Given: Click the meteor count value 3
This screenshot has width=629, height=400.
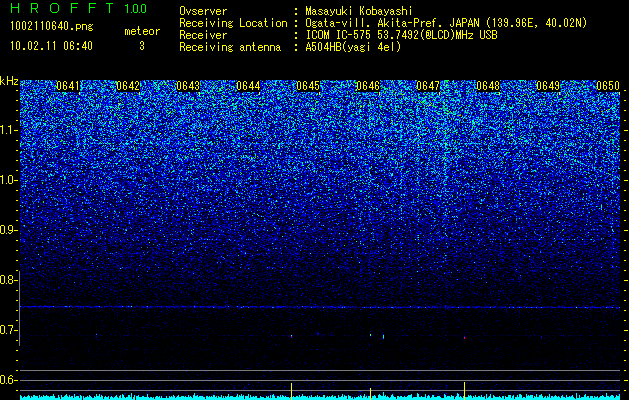Looking at the screenshot, I should coord(142,46).
